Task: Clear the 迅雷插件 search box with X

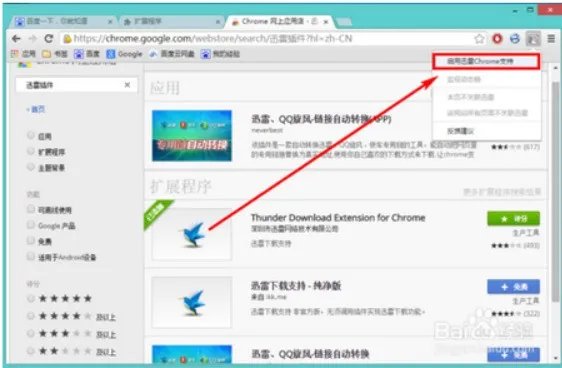Action: coord(127,85)
